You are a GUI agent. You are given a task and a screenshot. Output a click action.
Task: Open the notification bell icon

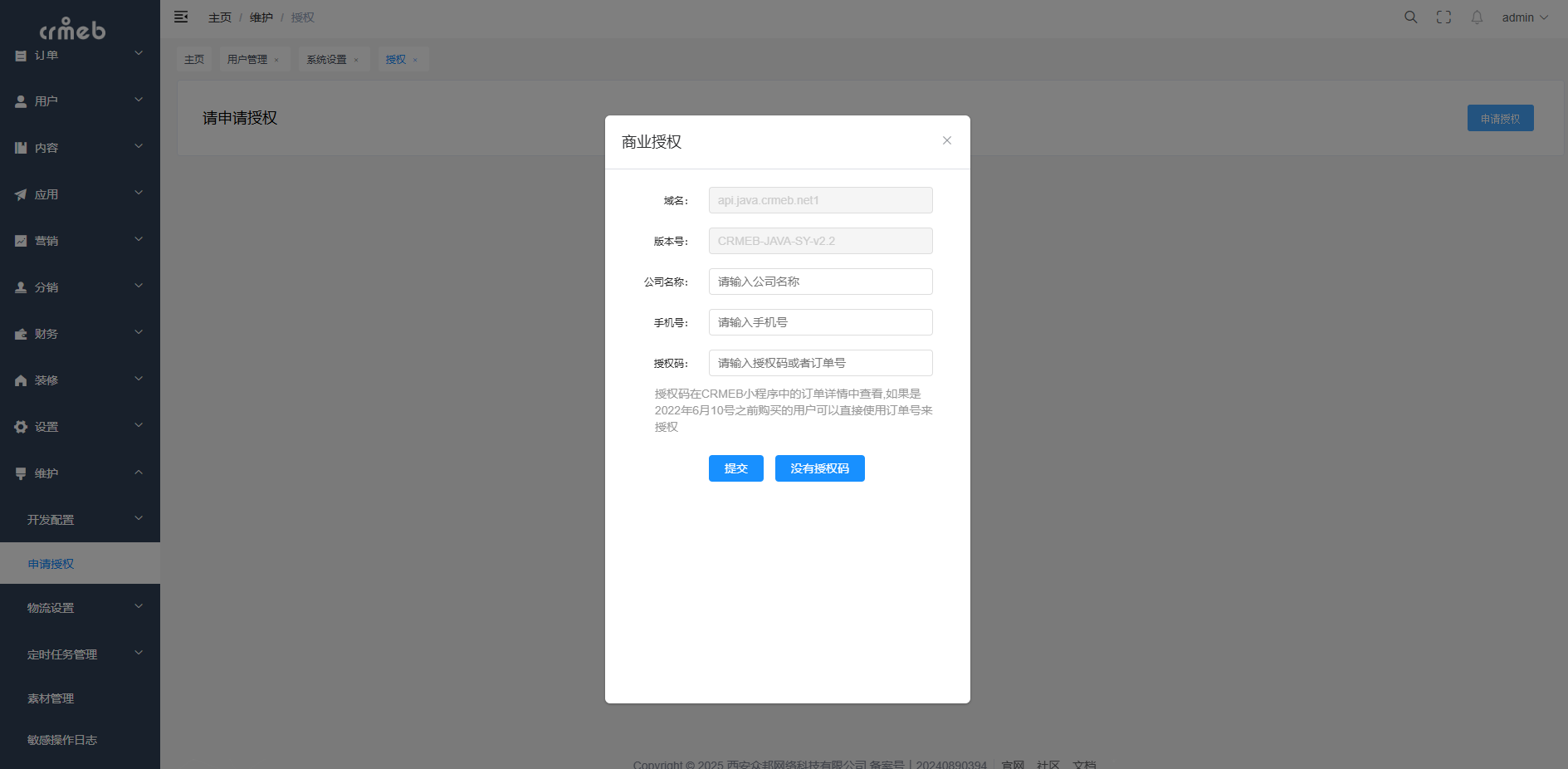click(1477, 17)
